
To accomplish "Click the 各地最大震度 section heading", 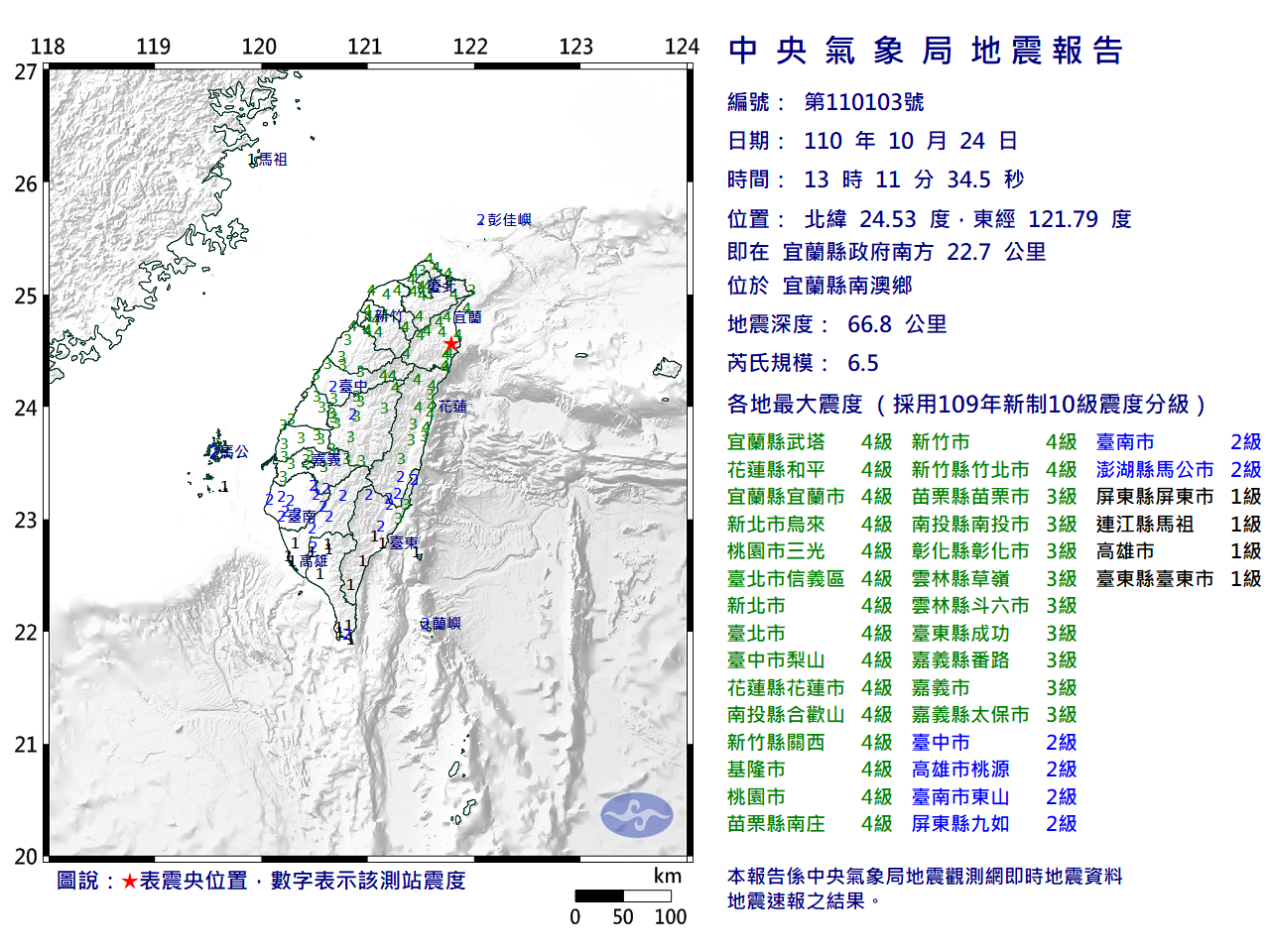I will point(795,405).
